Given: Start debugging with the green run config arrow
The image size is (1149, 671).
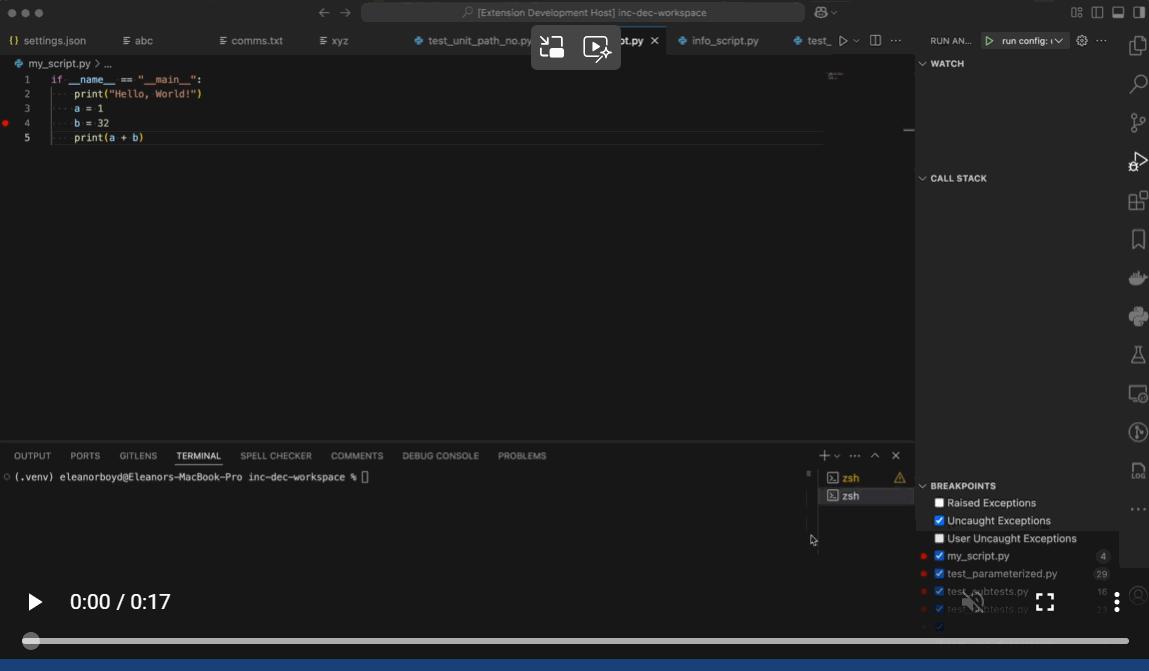Looking at the screenshot, I should (x=988, y=41).
